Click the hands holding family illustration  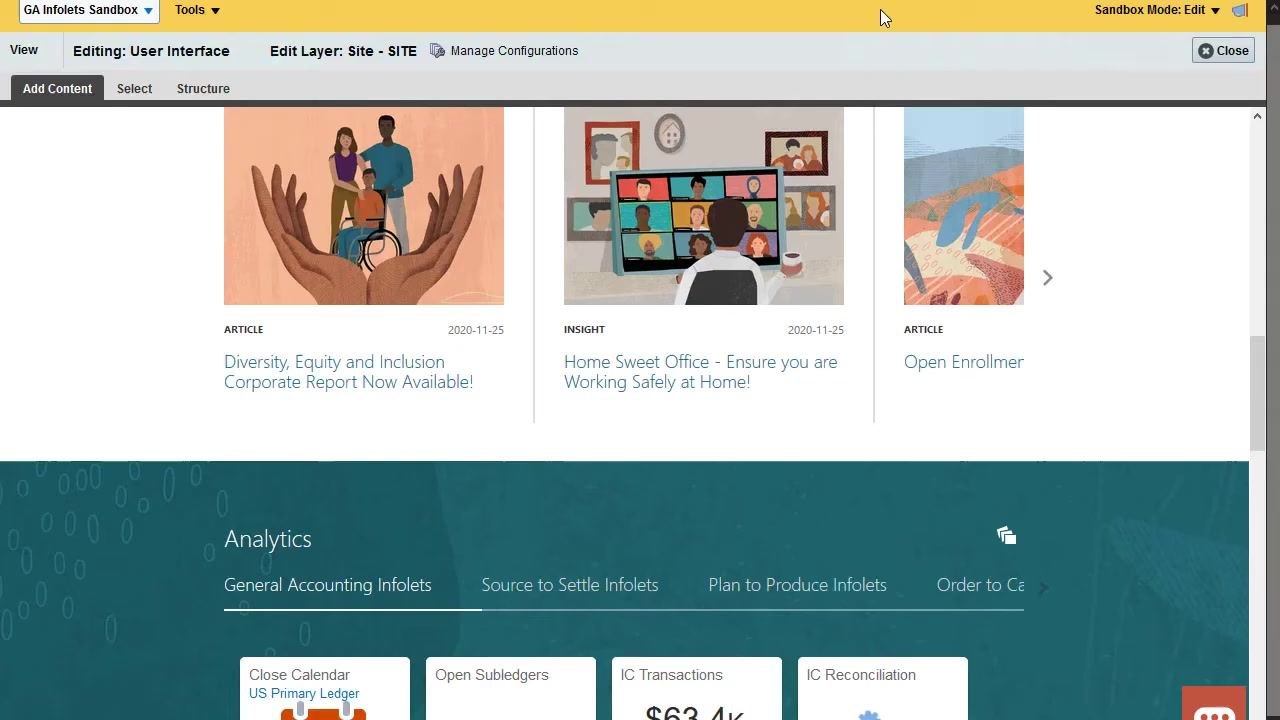364,206
